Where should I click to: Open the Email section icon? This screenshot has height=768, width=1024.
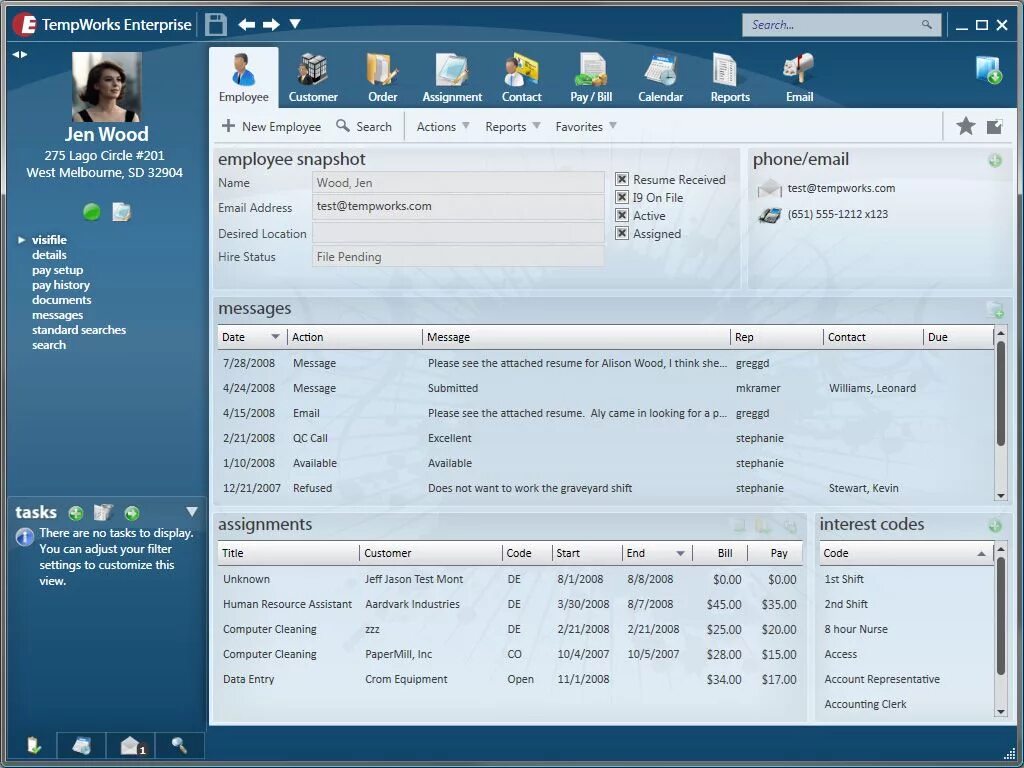(x=798, y=70)
